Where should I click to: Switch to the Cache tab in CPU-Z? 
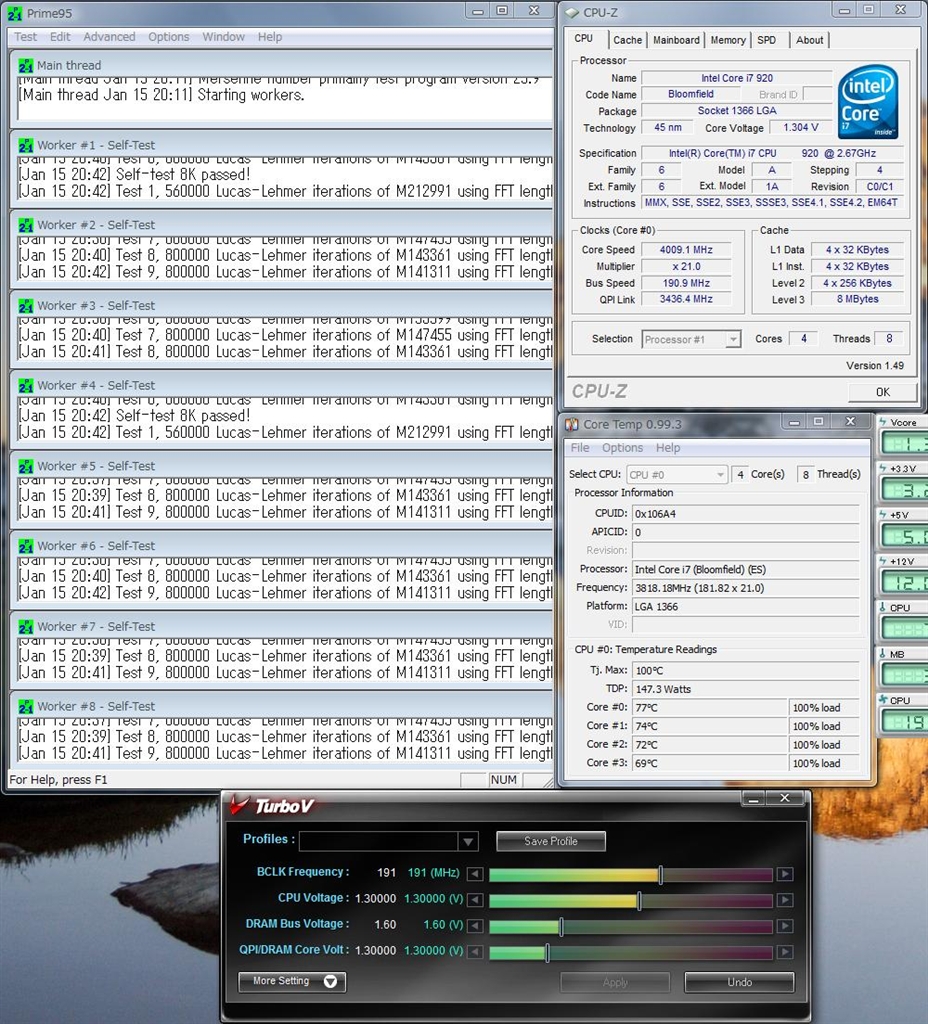628,40
